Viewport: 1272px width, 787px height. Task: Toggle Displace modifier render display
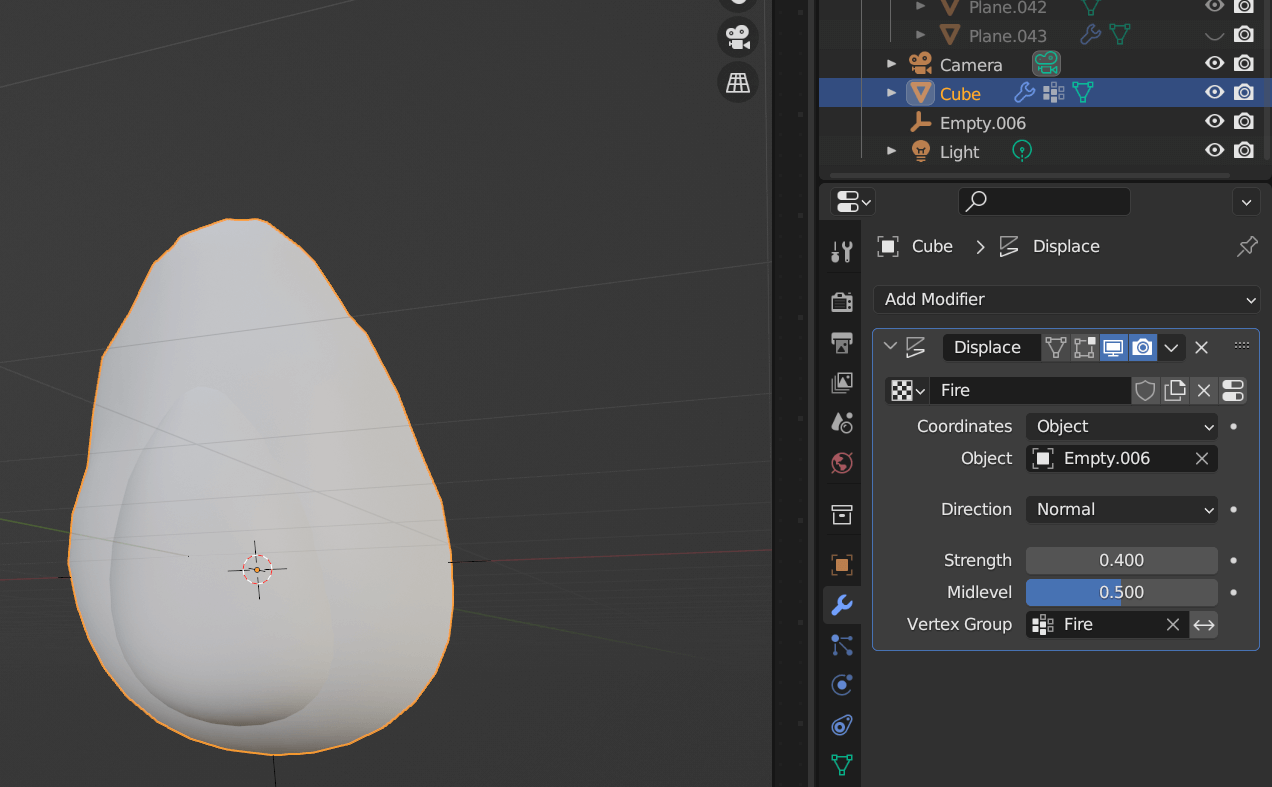click(x=1142, y=347)
